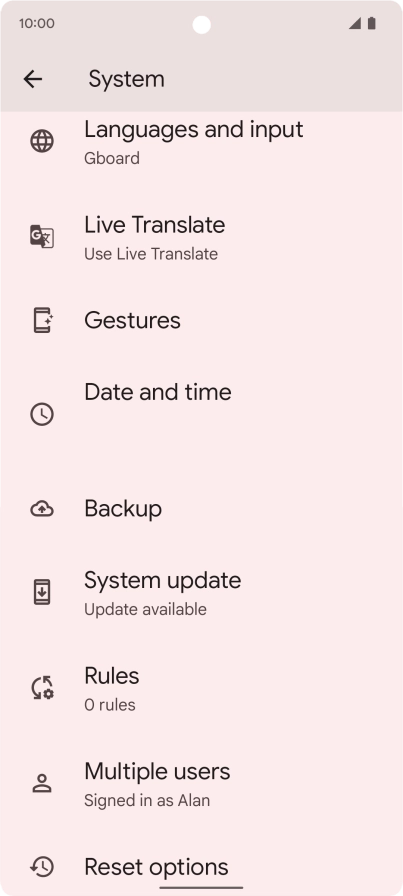Tap the Update available subtitle

(x=145, y=609)
